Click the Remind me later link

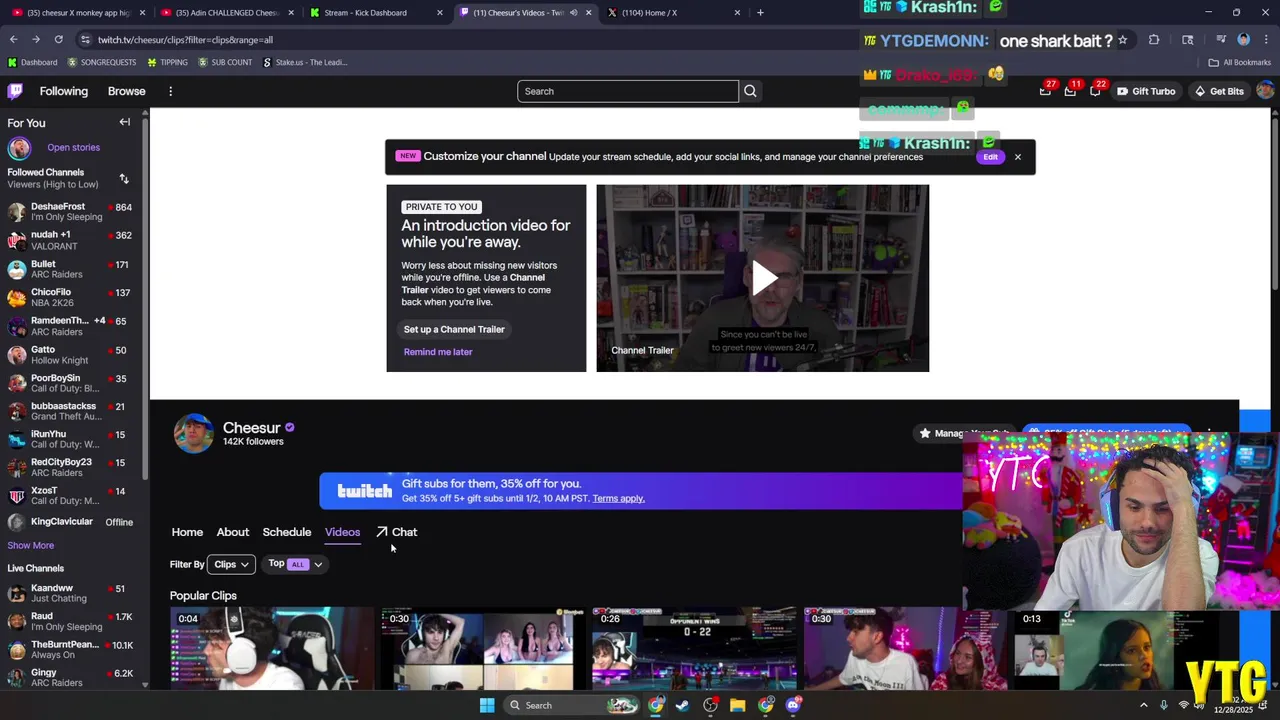[x=438, y=352]
